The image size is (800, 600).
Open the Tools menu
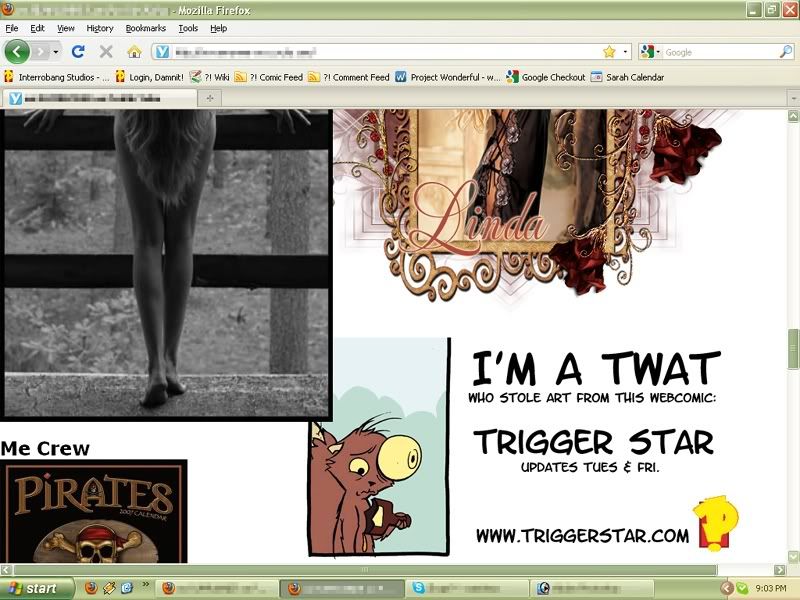point(188,28)
